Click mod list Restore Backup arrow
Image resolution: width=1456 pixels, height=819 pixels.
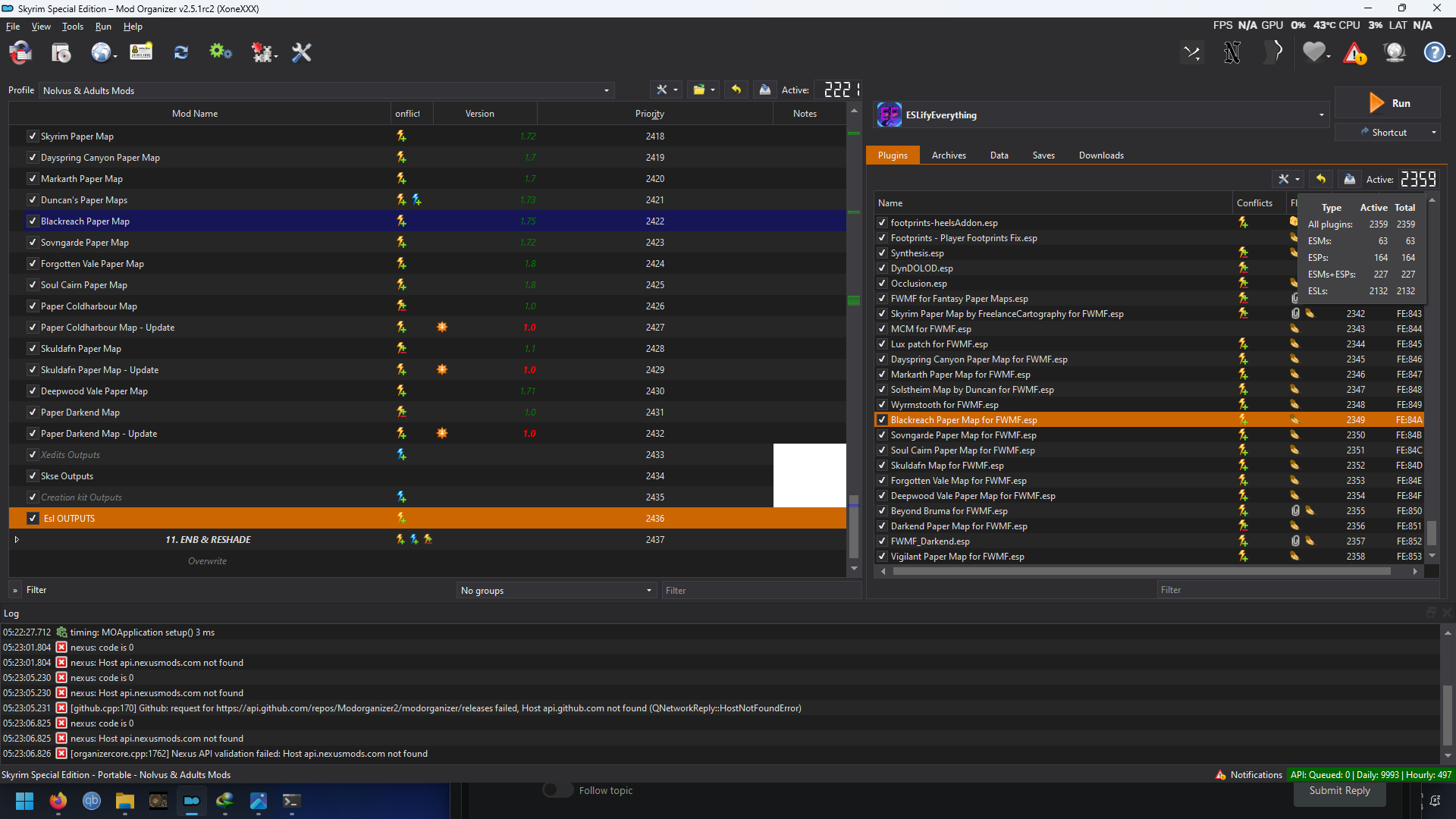(736, 89)
